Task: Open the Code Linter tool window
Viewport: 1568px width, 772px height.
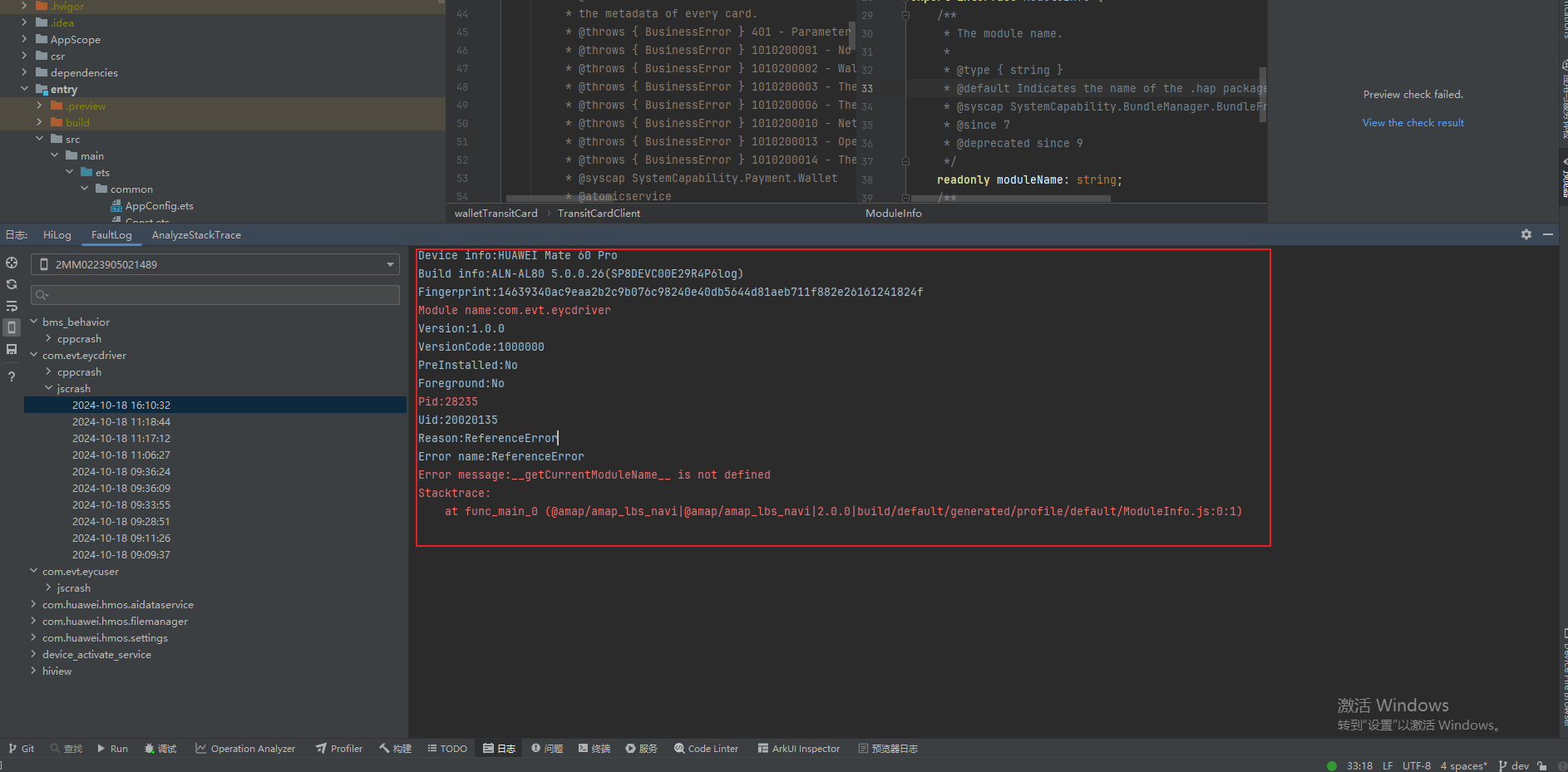Action: [706, 749]
